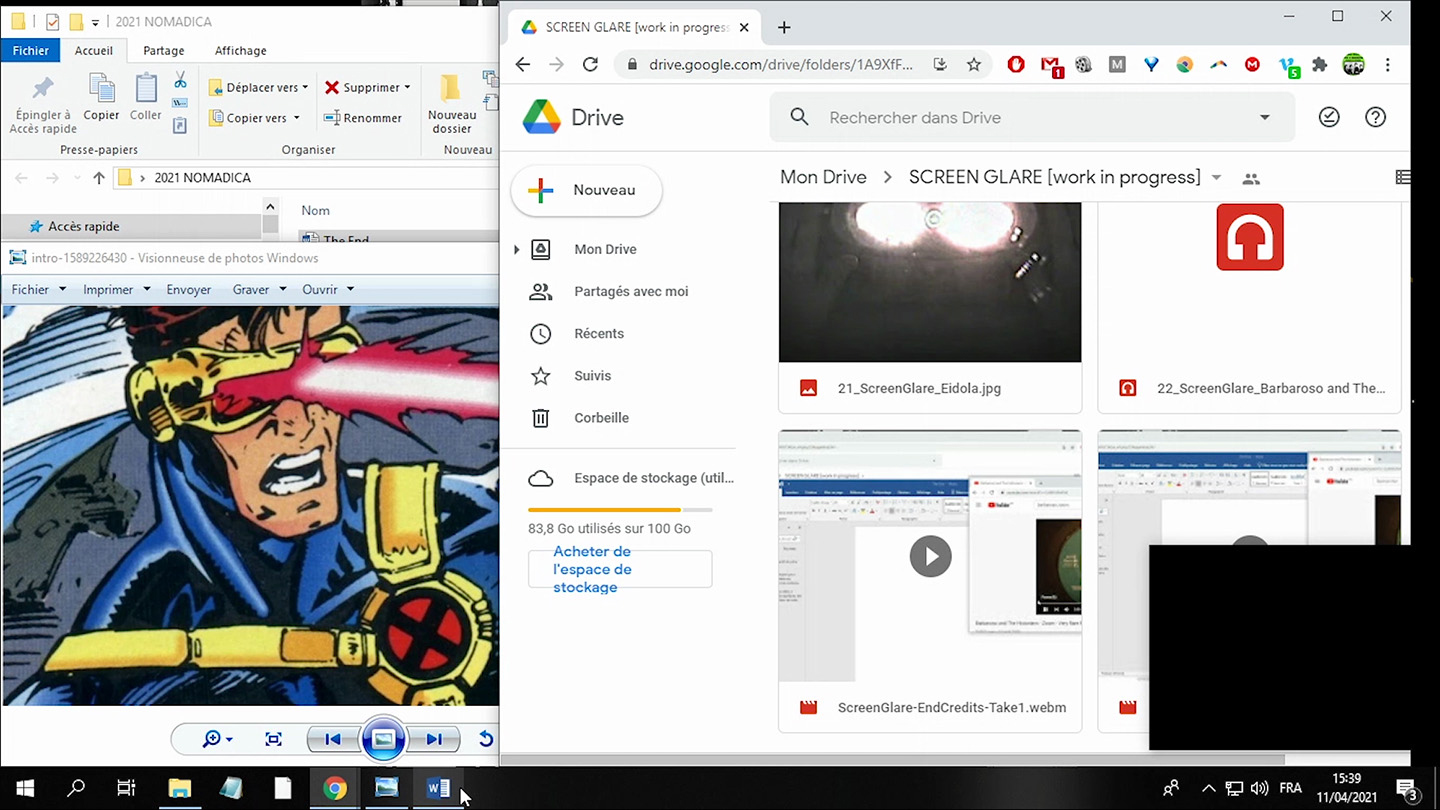This screenshot has height=810, width=1440.
Task: Open the Vimeo extension icon
Action: (1288, 66)
